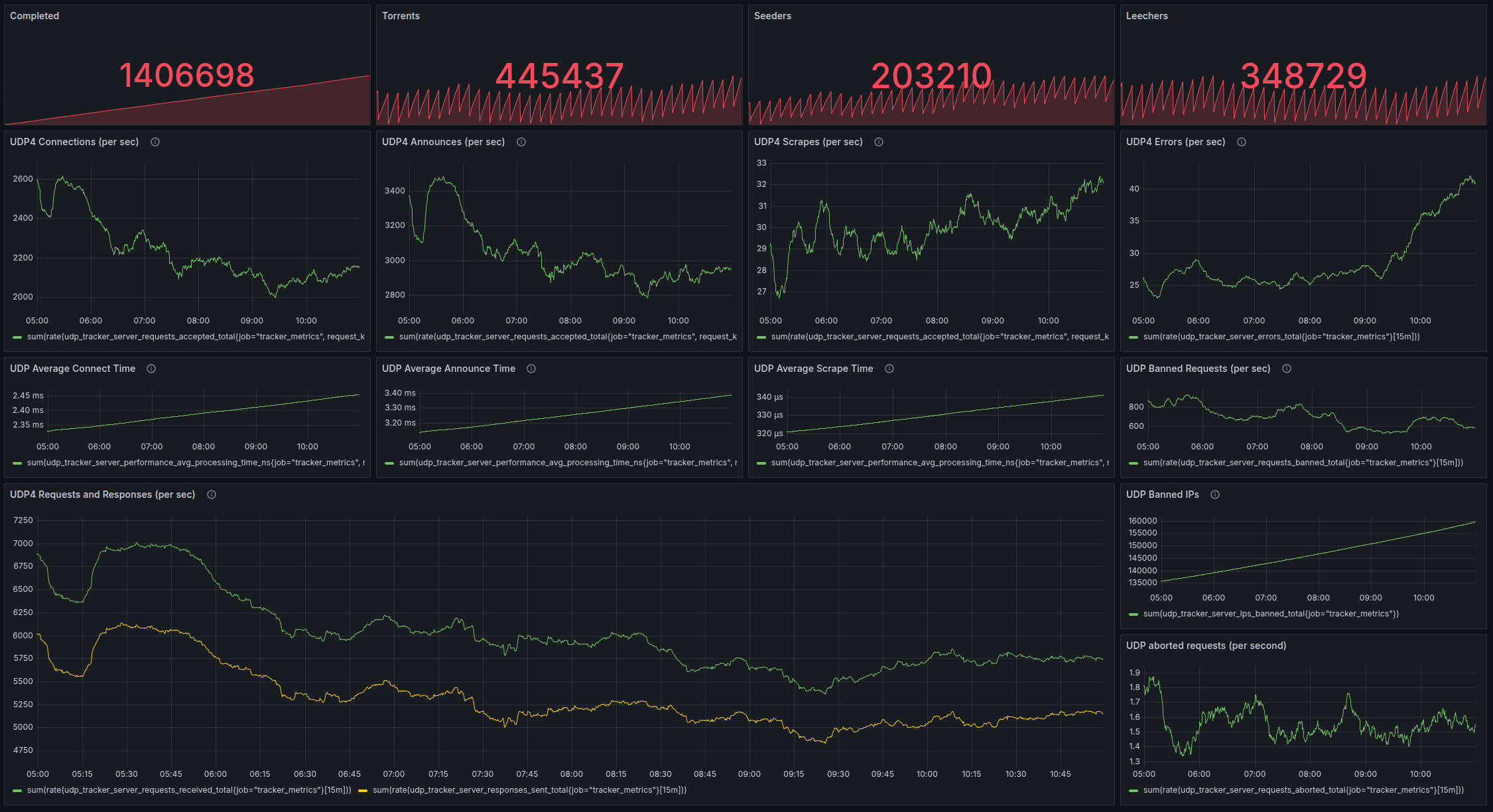Viewport: 1493px width, 812px height.
Task: Toggle requests_received_total legend series
Action: (x=189, y=790)
